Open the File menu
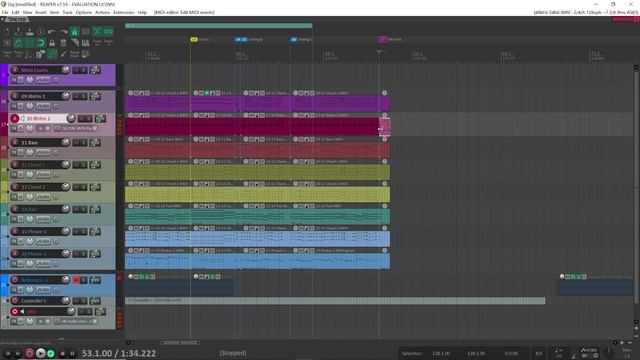Viewport: 640px width, 360px height. click(x=5, y=12)
